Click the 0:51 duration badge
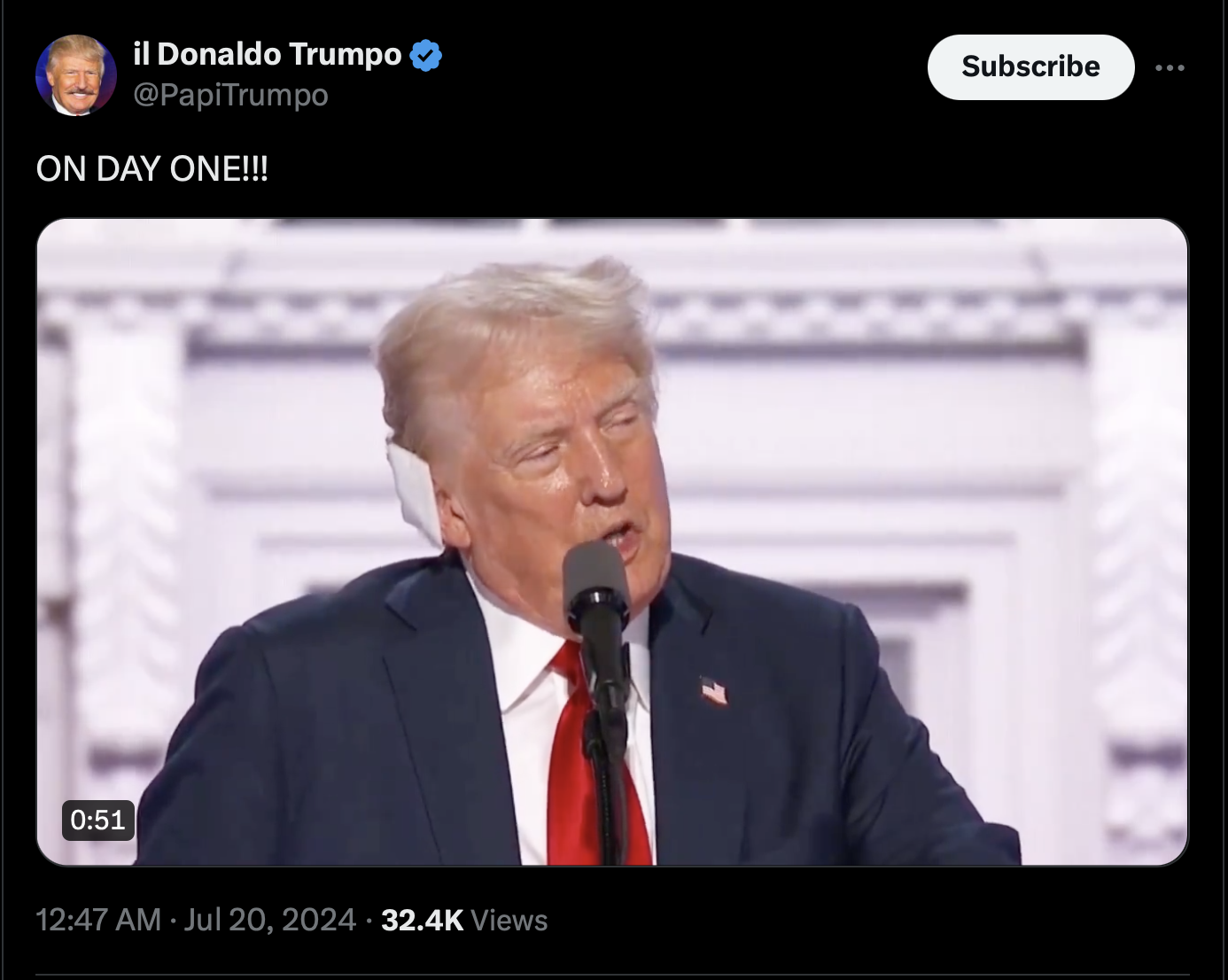The width and height of the screenshot is (1228, 980). click(x=97, y=820)
